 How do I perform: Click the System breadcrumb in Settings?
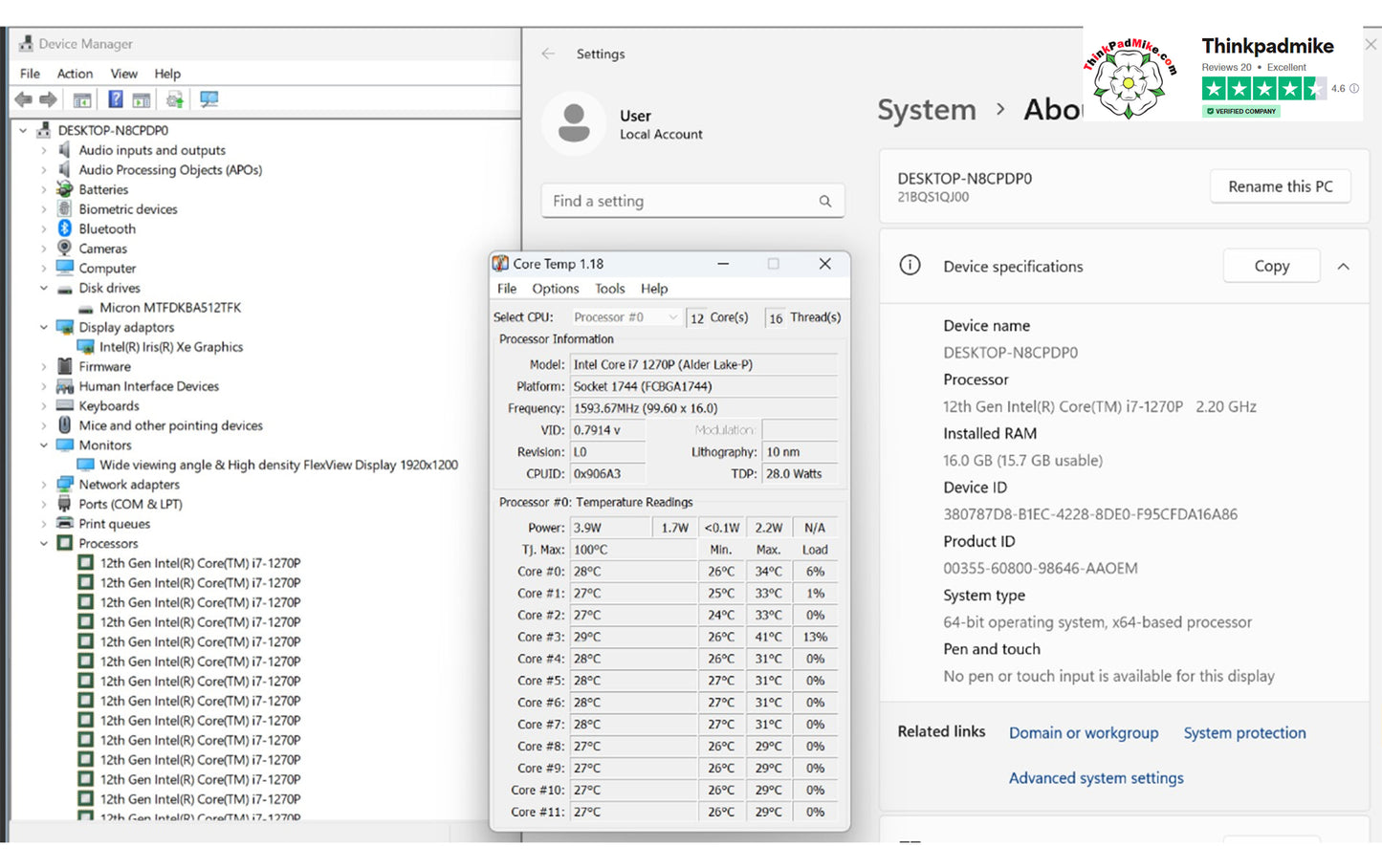click(x=927, y=110)
